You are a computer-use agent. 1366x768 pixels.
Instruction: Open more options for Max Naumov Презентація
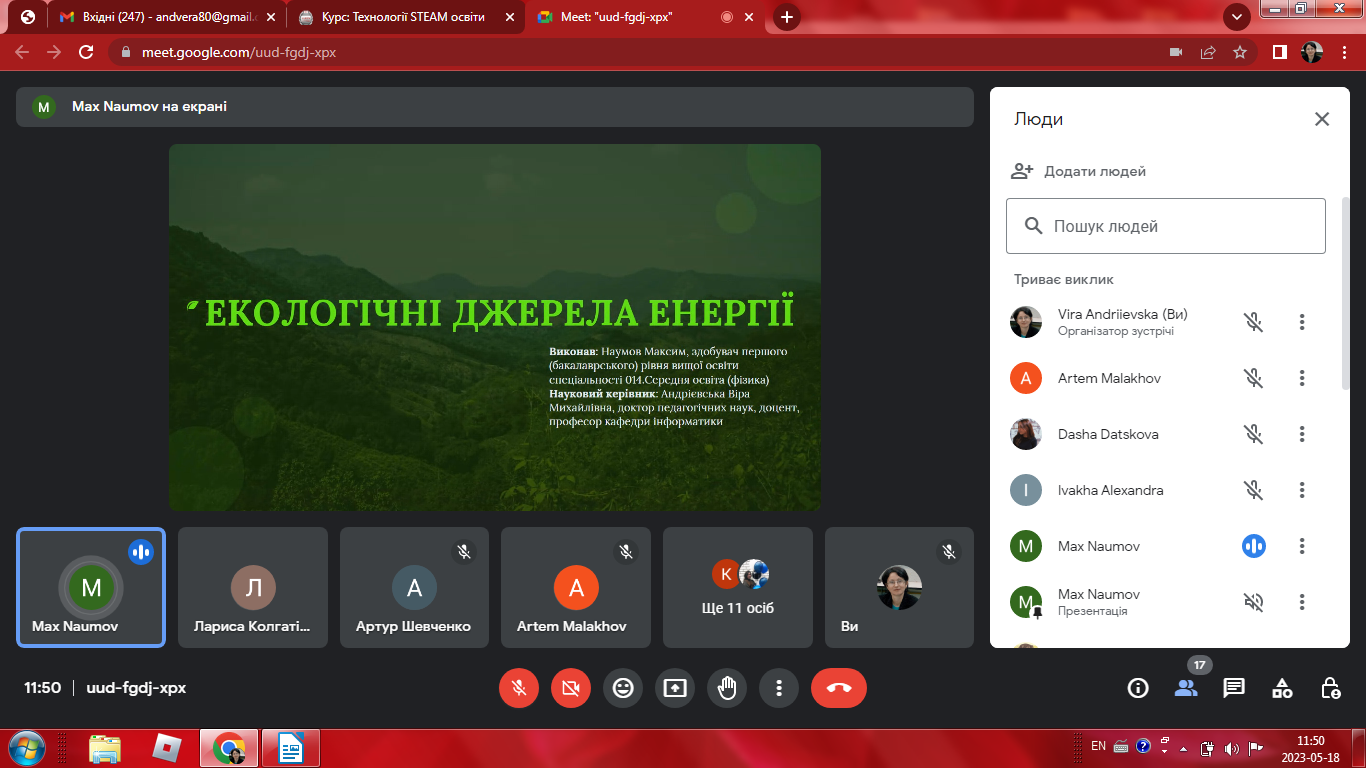click(1302, 602)
